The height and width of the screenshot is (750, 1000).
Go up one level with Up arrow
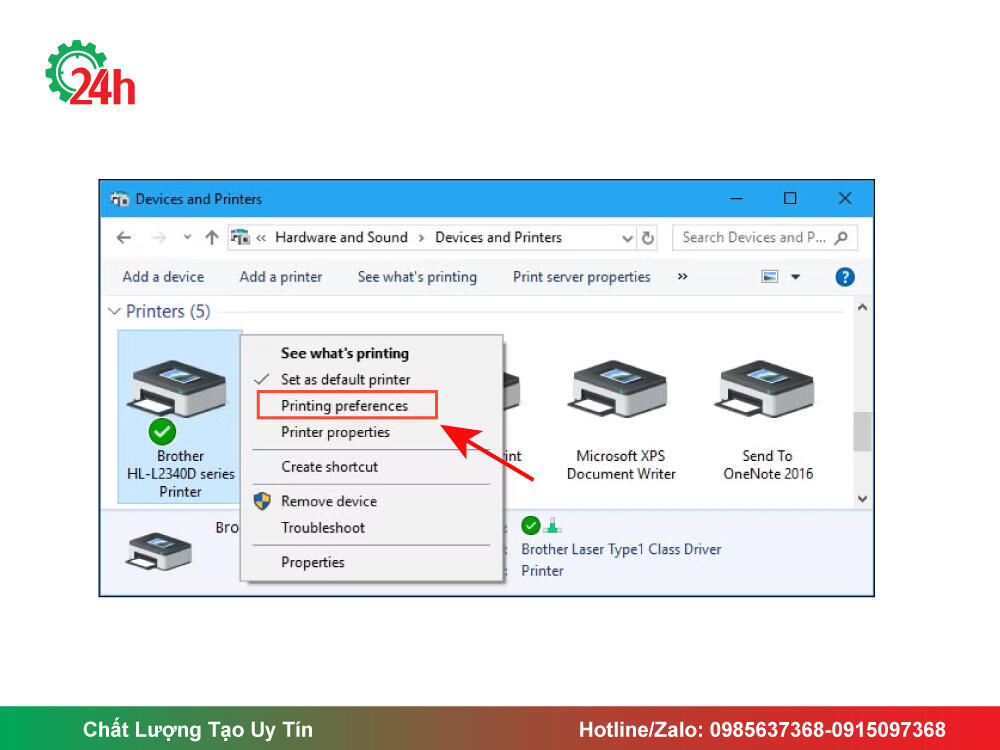click(212, 238)
